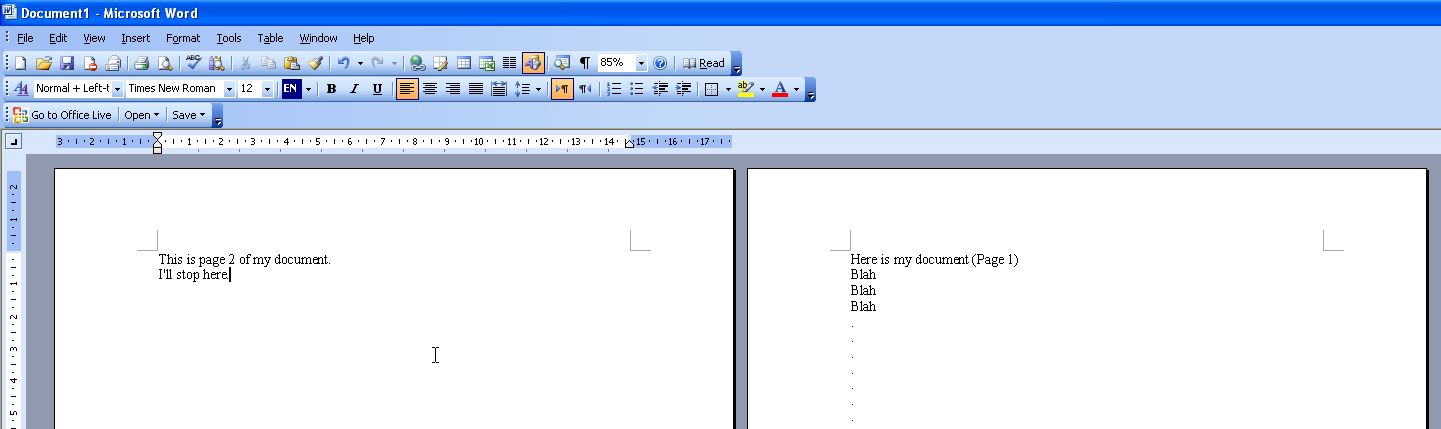The image size is (1441, 429).
Task: Expand the EN language dropdown arrow
Action: (x=308, y=89)
